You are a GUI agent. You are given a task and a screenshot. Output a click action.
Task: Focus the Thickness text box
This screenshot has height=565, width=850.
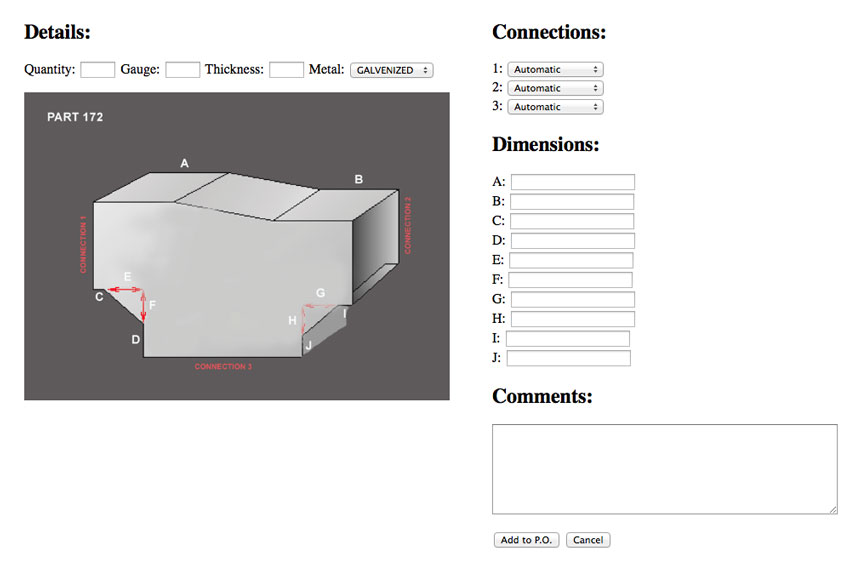click(286, 70)
